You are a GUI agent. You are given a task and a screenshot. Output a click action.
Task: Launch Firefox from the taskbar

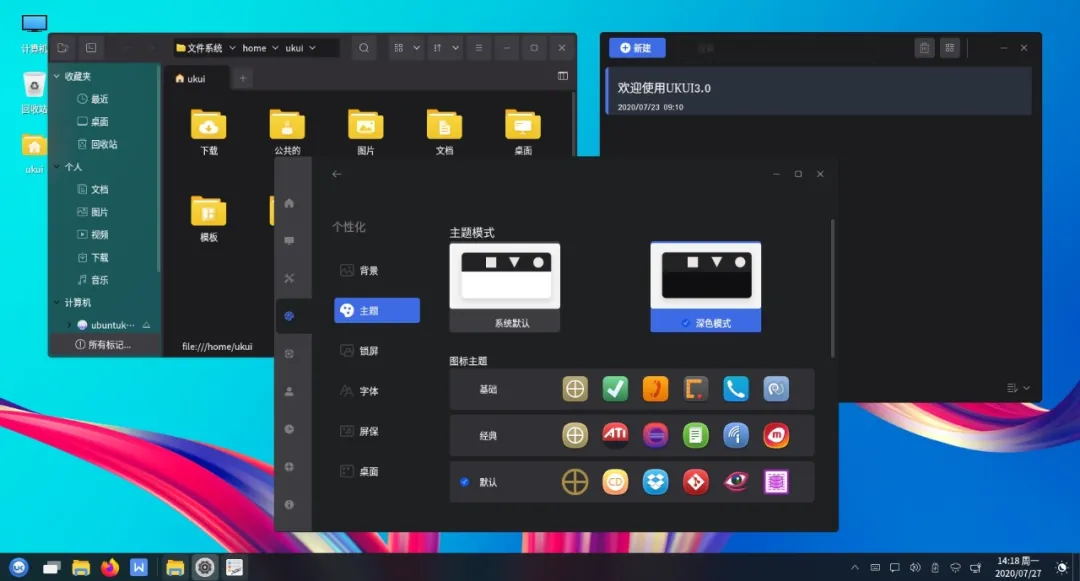(110, 568)
